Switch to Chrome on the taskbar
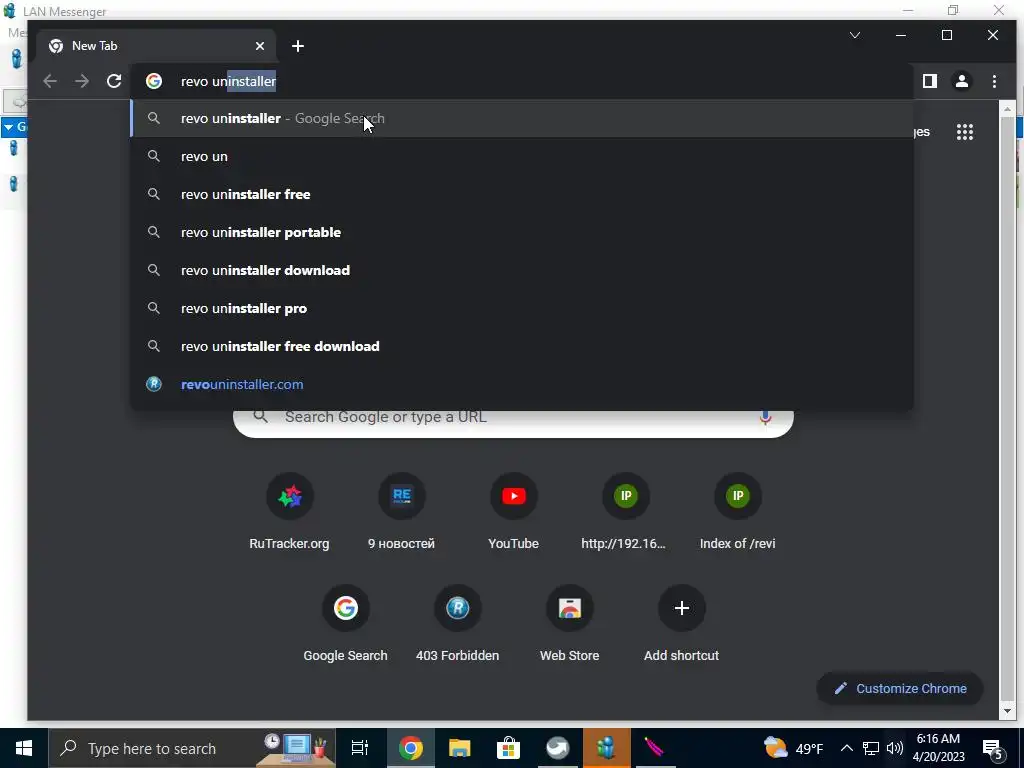This screenshot has width=1024, height=768. (x=411, y=748)
